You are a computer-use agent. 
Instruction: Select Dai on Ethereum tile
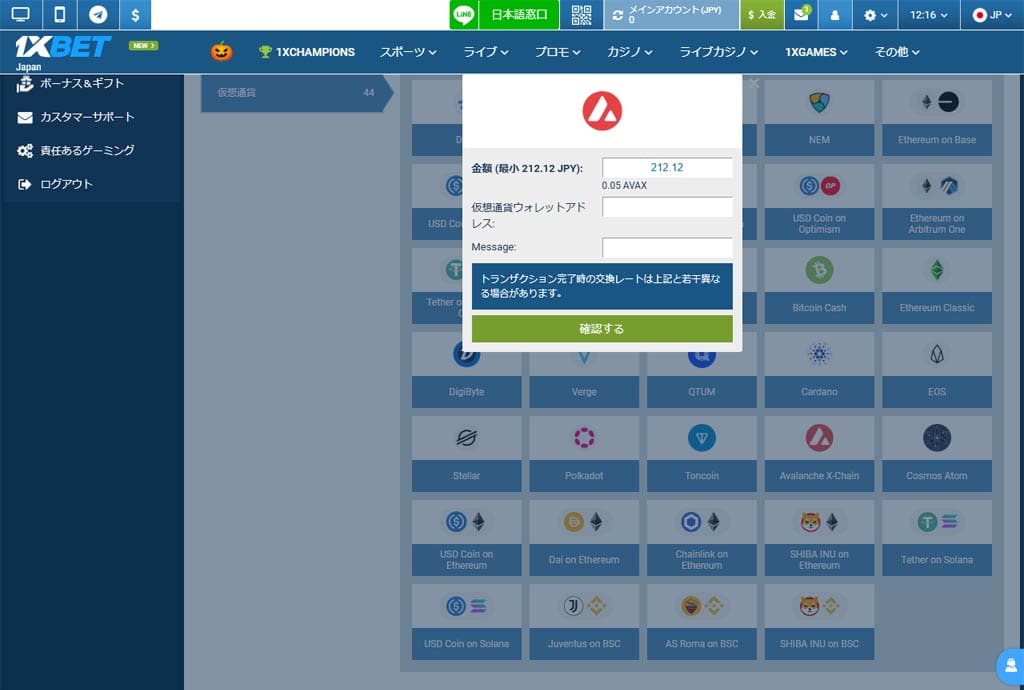584,538
